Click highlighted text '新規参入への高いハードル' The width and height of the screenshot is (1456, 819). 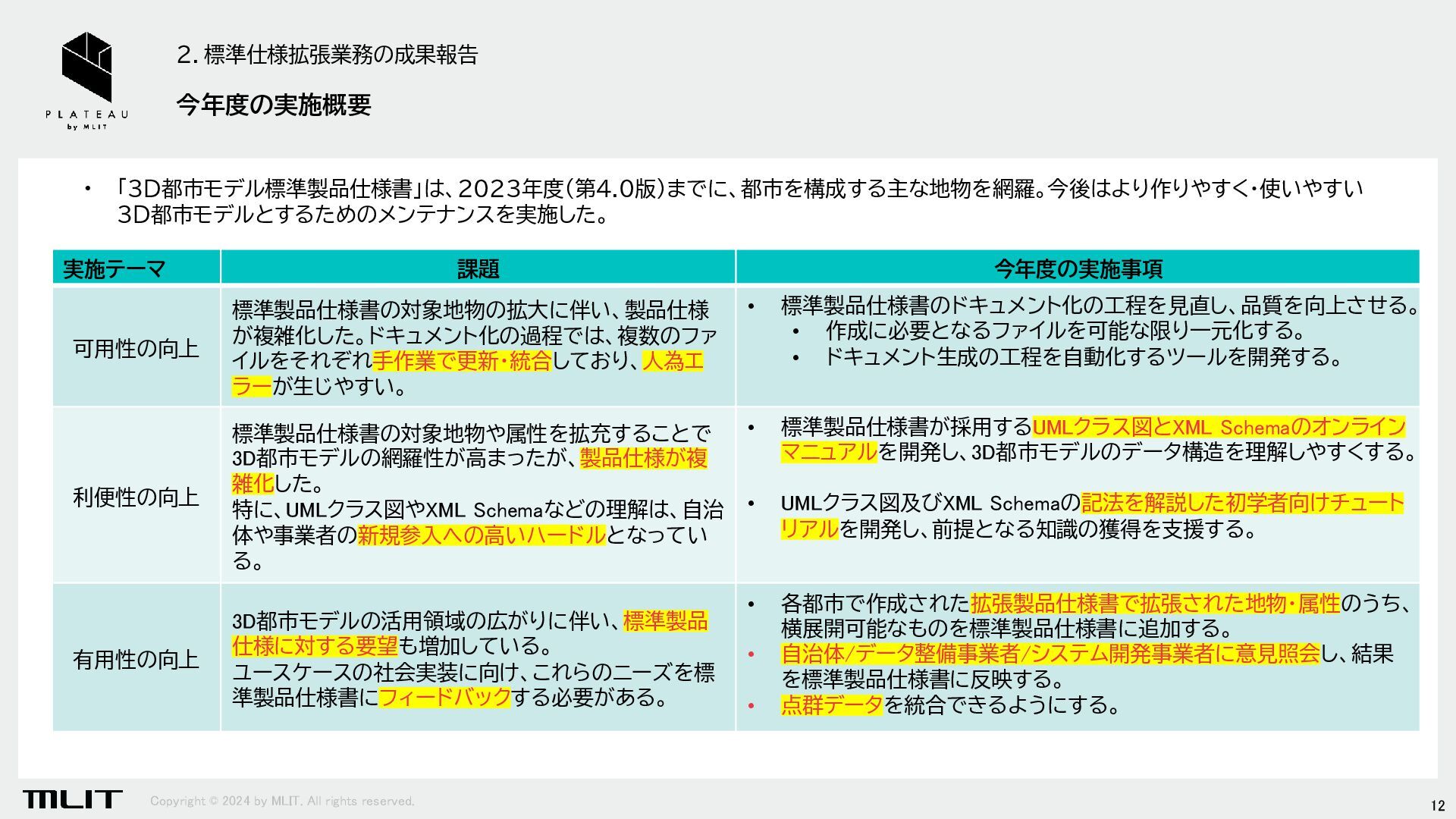[482, 535]
